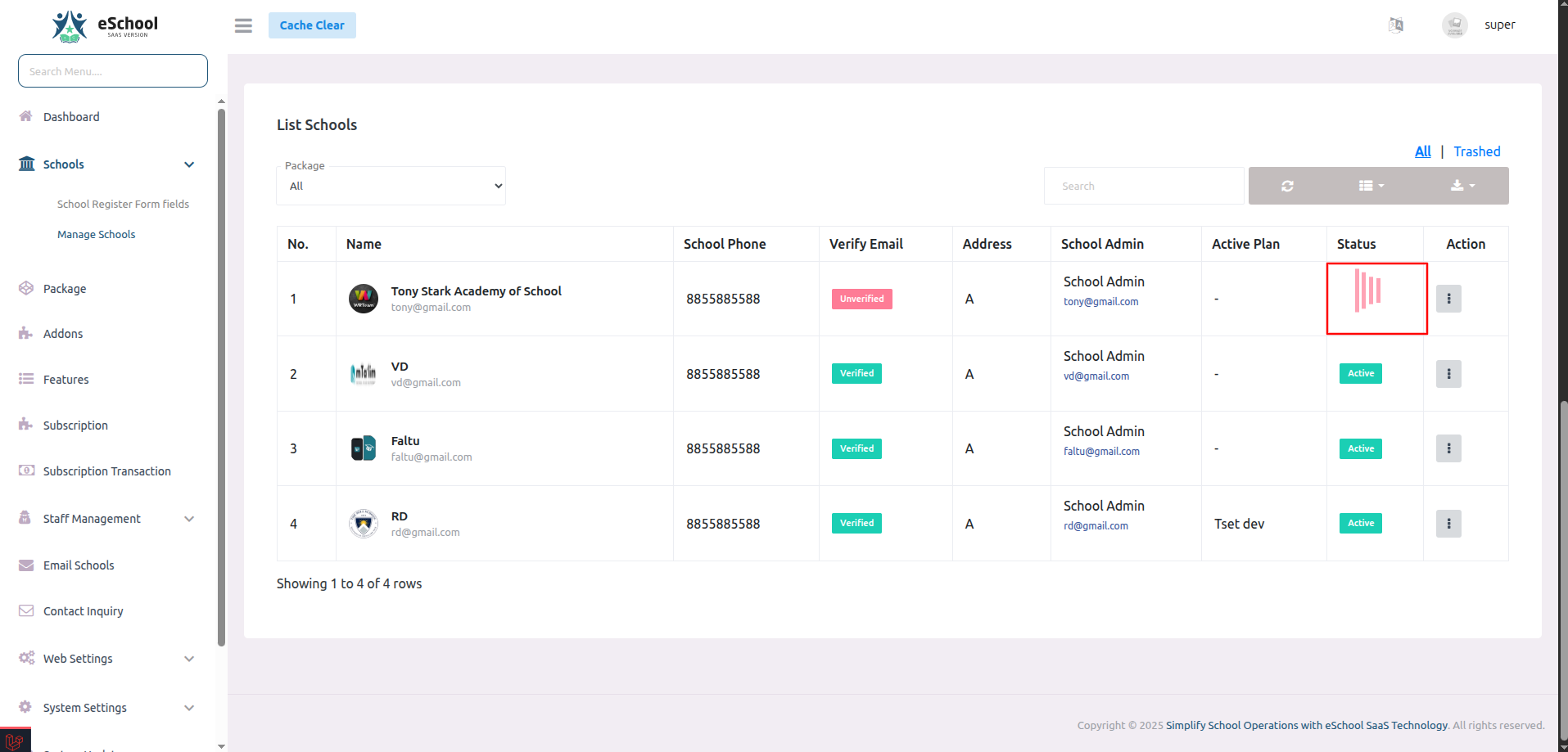Open the export download dropdown
Viewport: 1568px width, 752px height.
pos(1462,186)
